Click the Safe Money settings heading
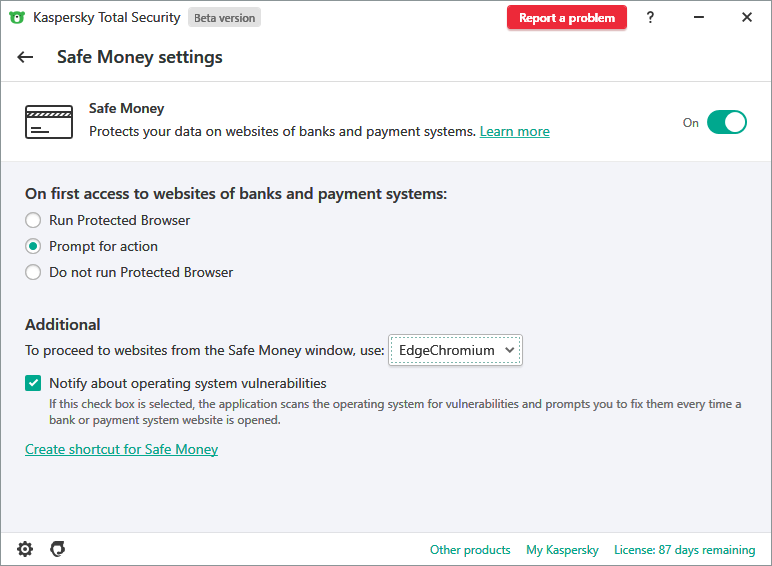772x566 pixels. tap(140, 57)
